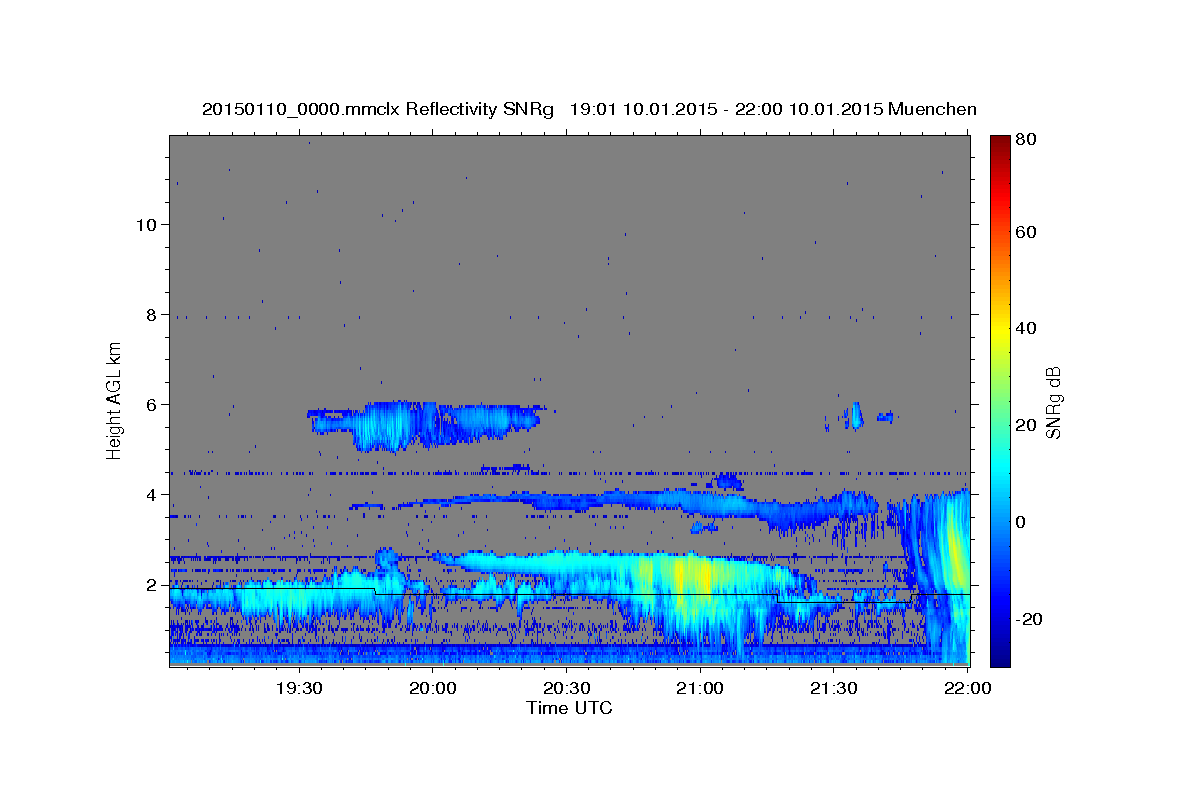The image size is (1200, 800).
Task: Click the height tick label 8
Action: point(152,314)
